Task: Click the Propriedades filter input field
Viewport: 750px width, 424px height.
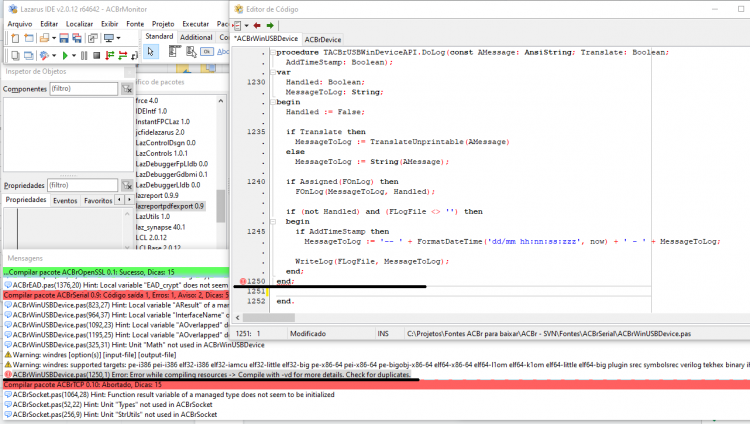Action: pos(83,185)
